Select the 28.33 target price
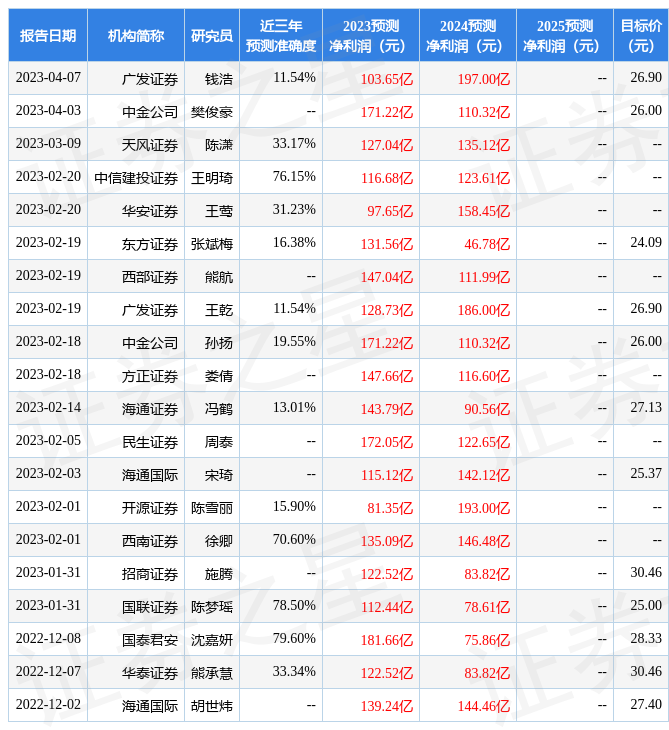The image size is (669, 730). click(646, 639)
